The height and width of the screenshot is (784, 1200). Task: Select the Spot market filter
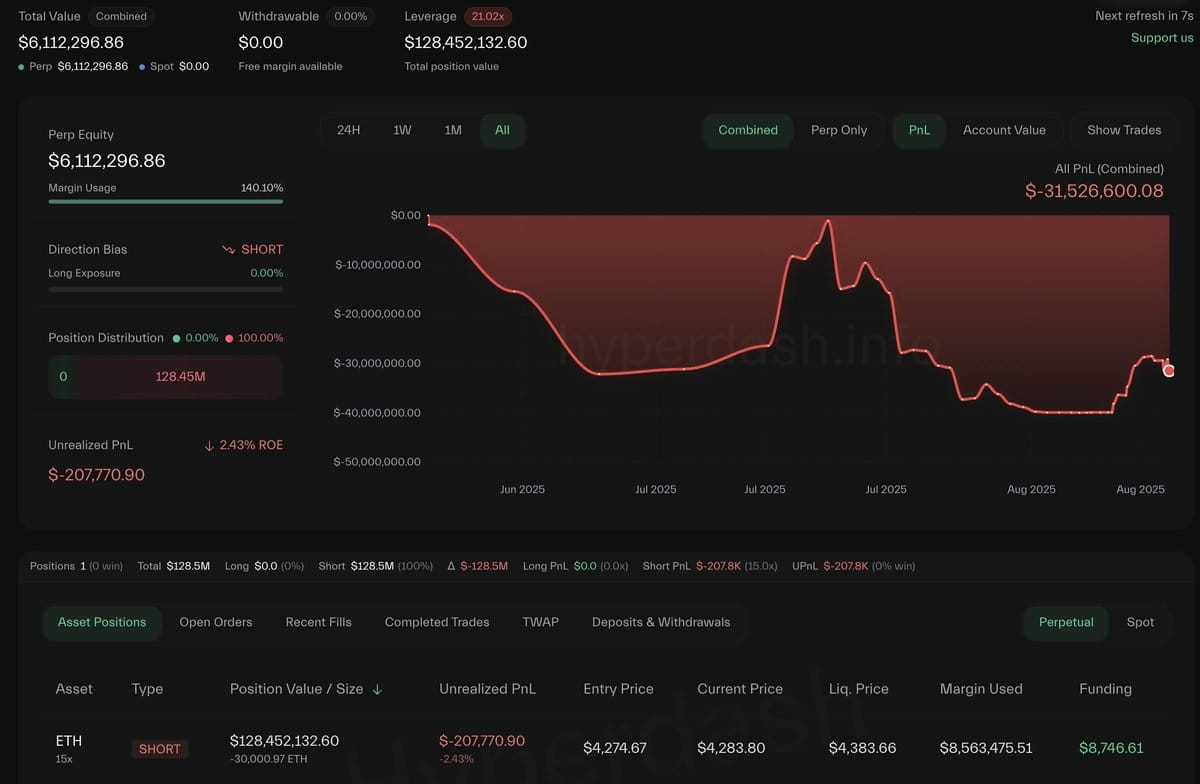(x=1140, y=622)
